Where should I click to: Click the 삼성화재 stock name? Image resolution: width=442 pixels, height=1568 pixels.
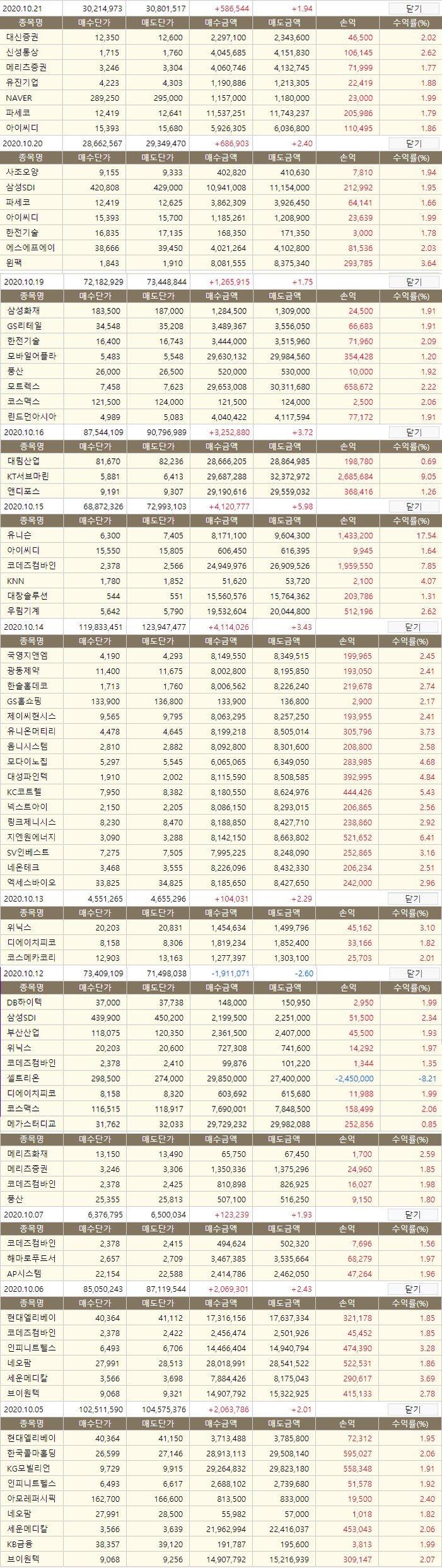coord(23,311)
